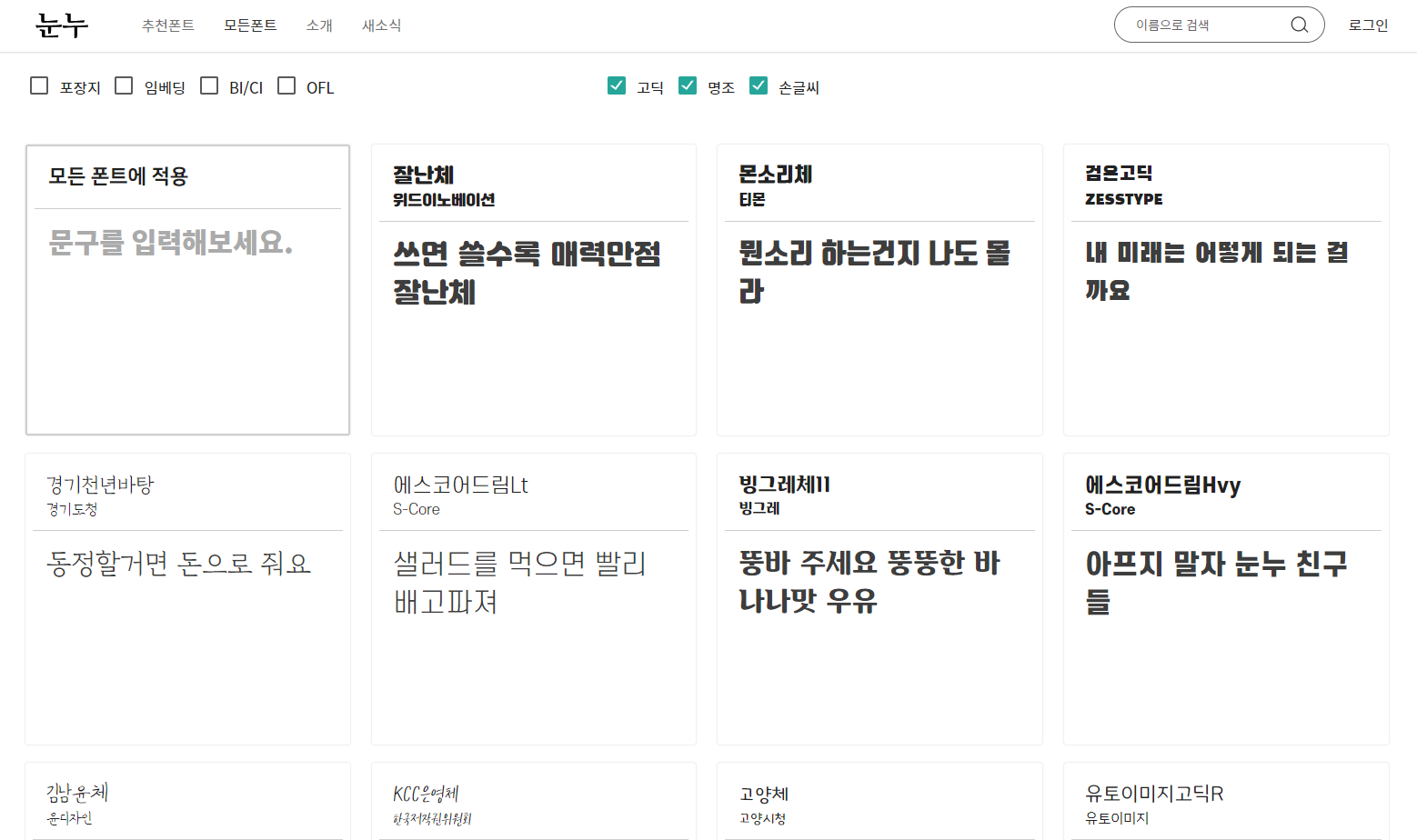This screenshot has height=840, width=1417.
Task: Uncheck the 손글씨 filter
Action: click(759, 85)
